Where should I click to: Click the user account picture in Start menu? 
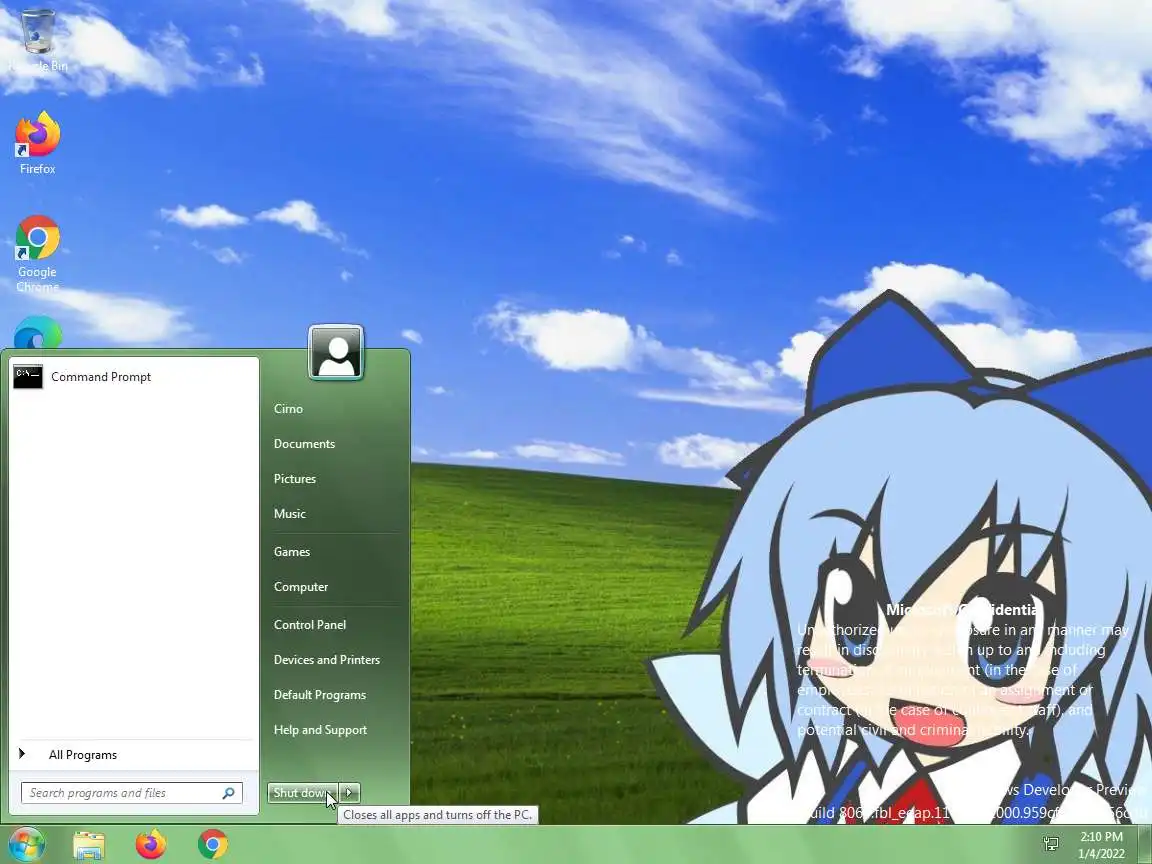point(336,353)
